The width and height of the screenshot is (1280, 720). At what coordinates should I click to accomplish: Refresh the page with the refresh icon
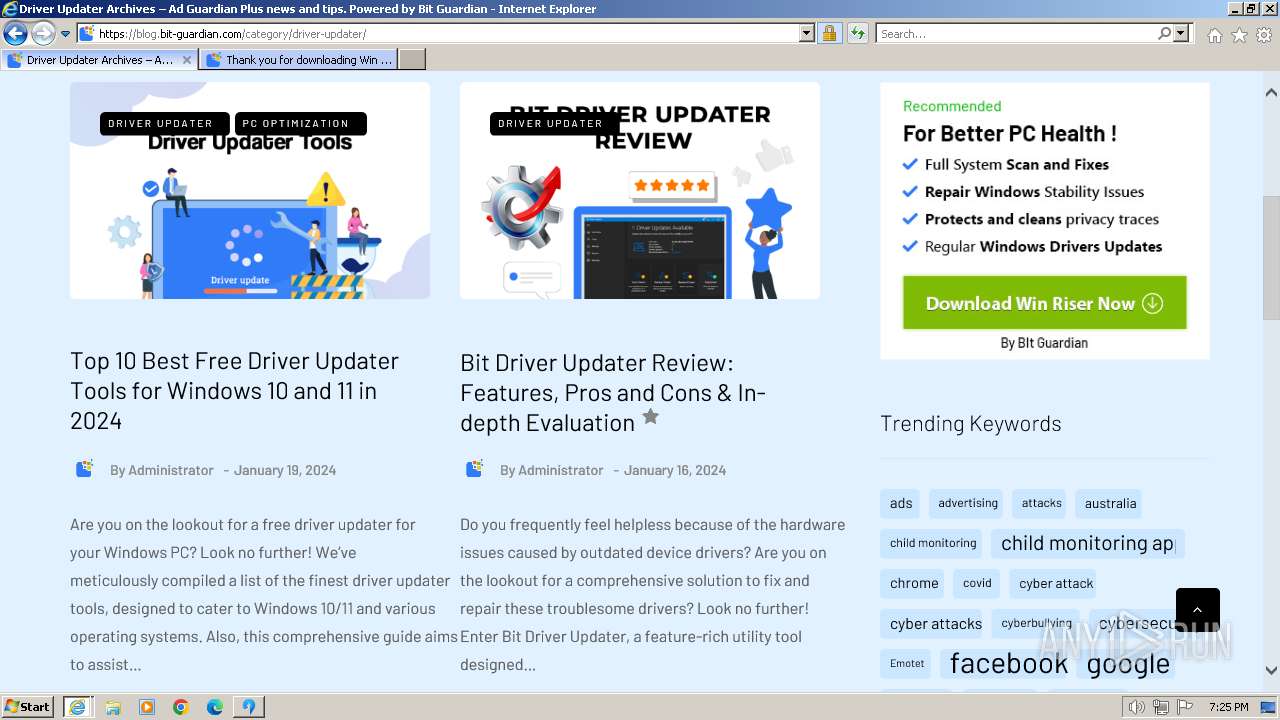[858, 34]
